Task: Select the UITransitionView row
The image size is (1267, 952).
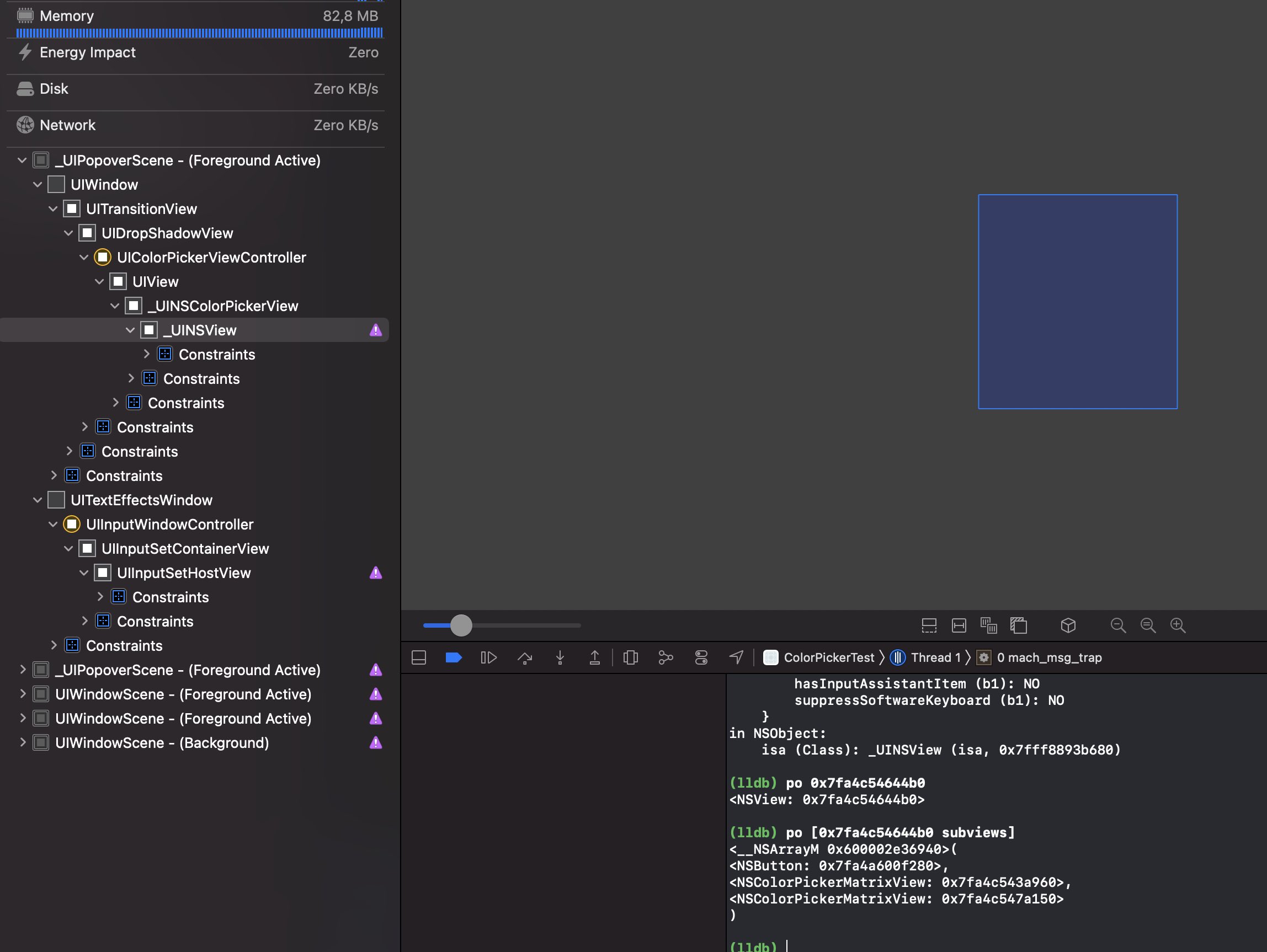Action: click(195, 209)
